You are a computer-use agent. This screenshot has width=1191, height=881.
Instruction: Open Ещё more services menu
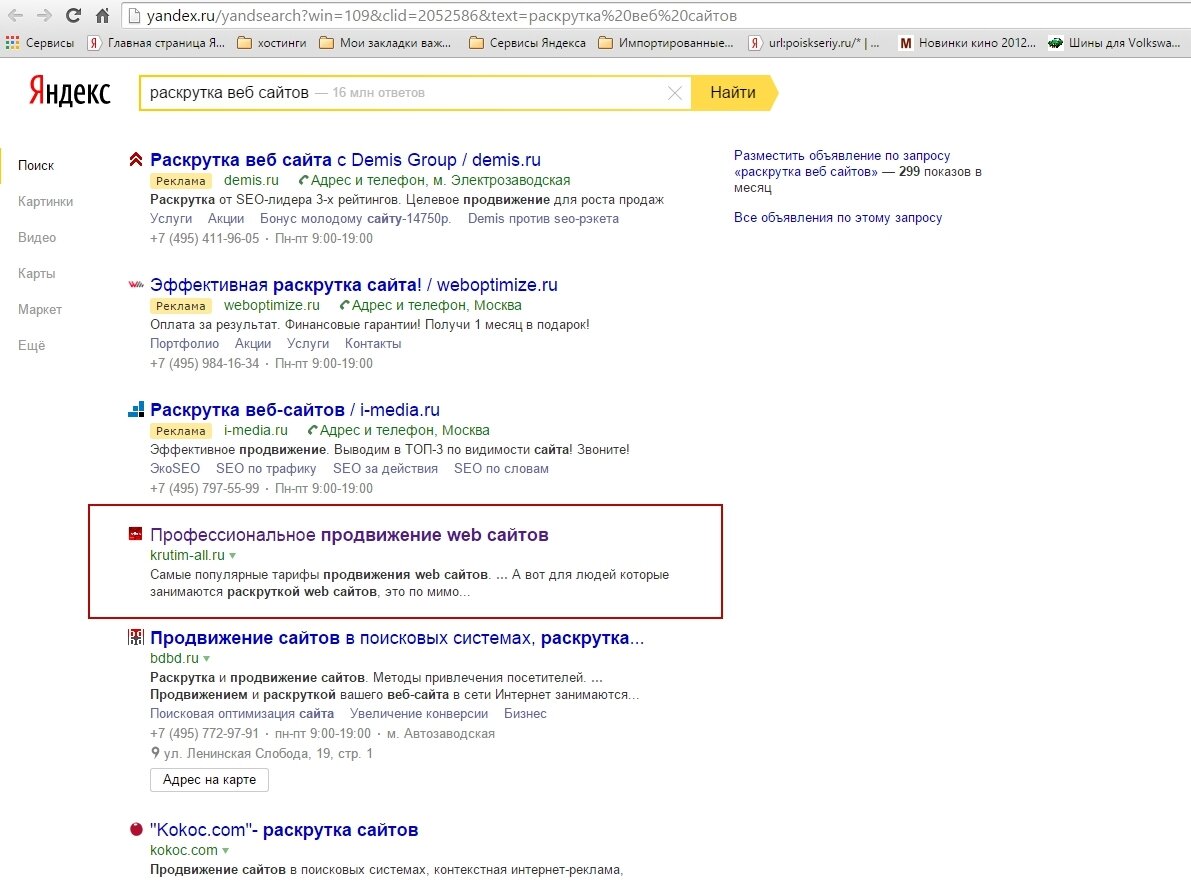(x=31, y=346)
